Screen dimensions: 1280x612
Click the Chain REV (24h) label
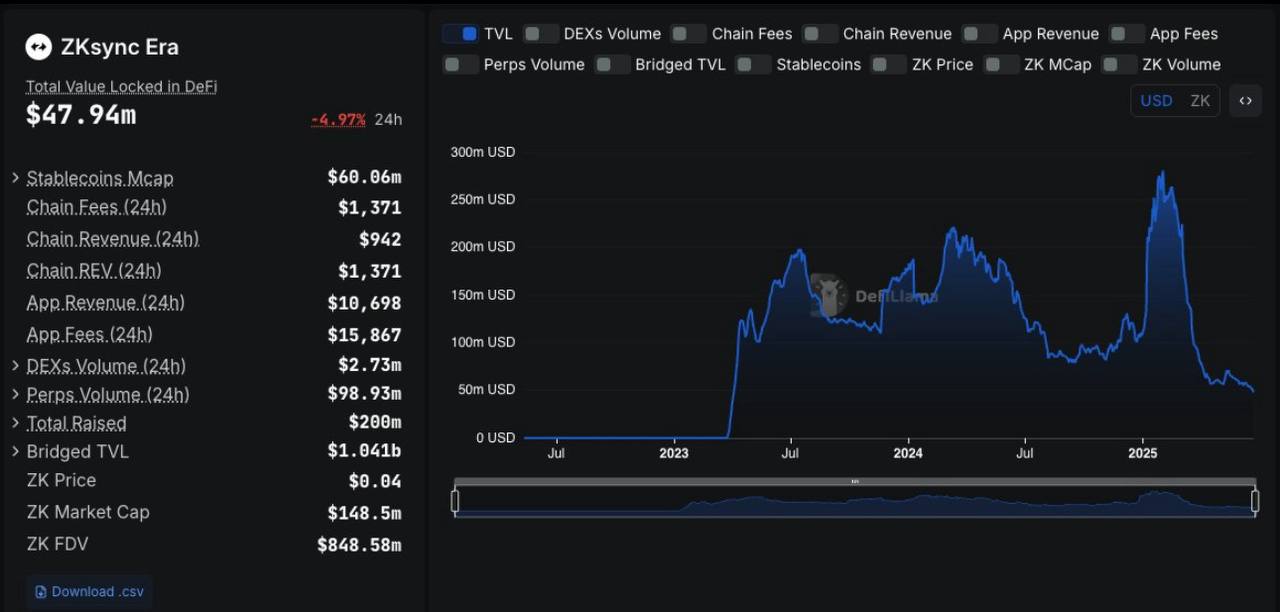[x=94, y=271]
